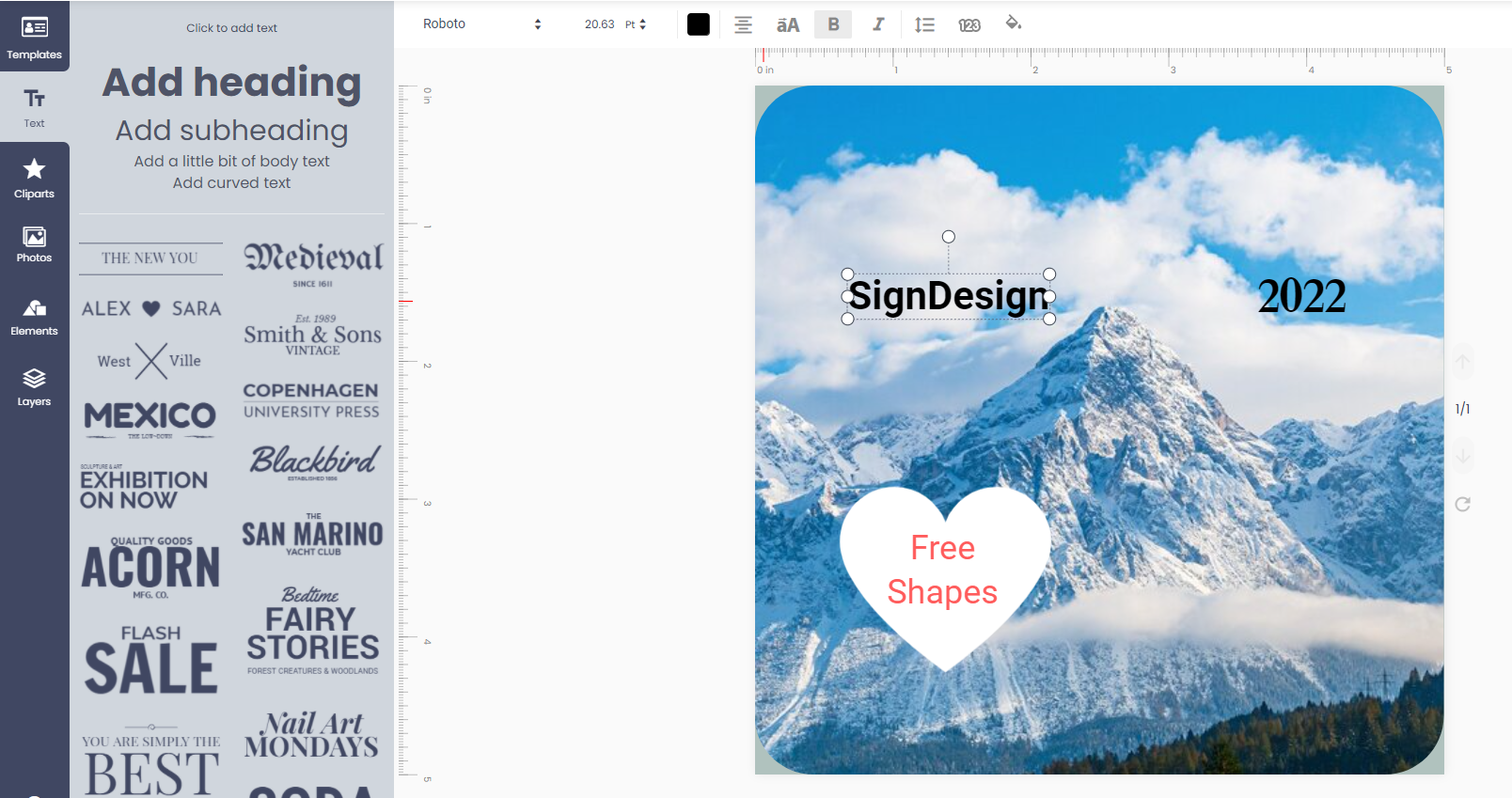Click the font size field showing 20.63

[x=599, y=24]
